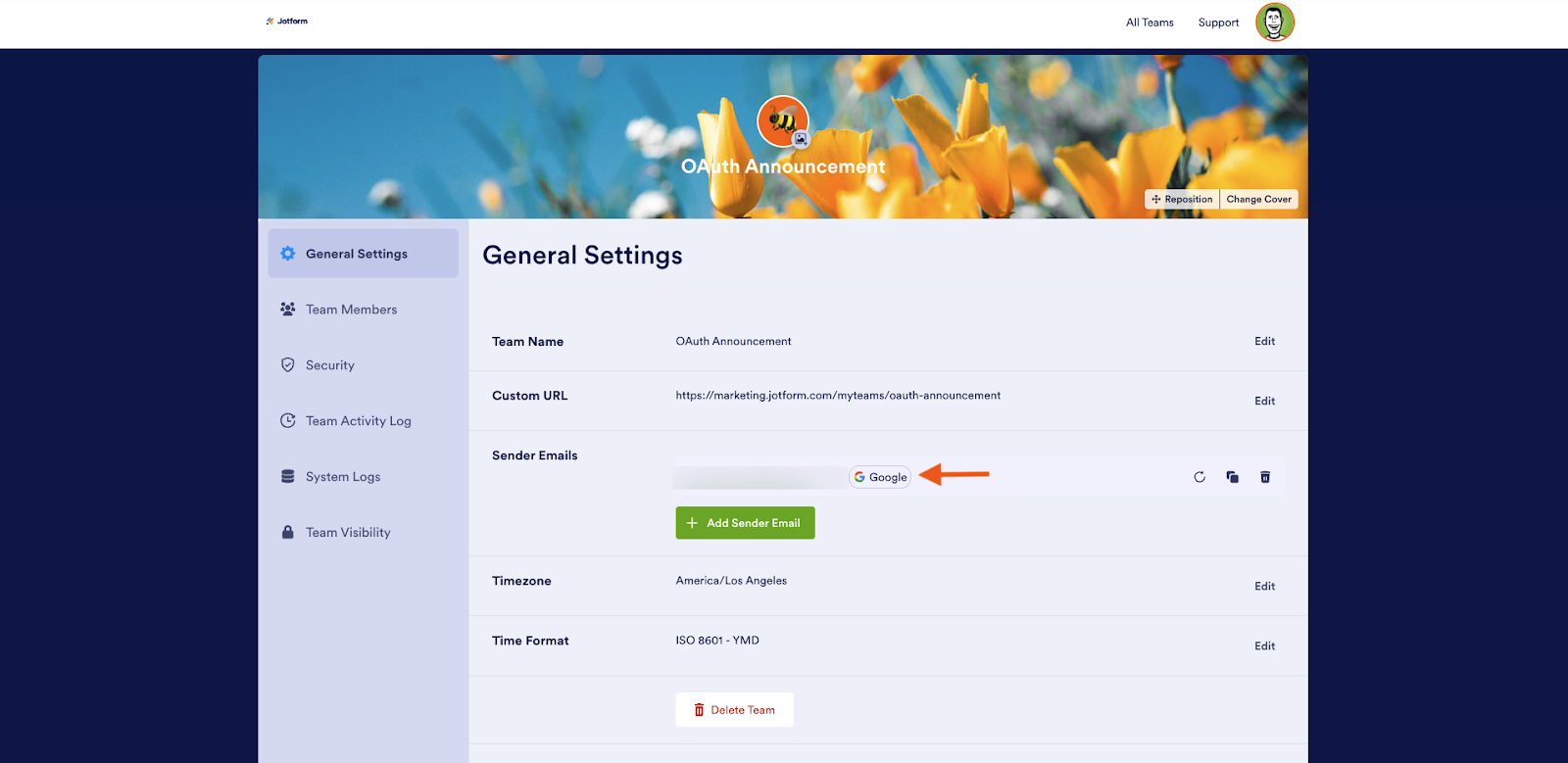
Task: Click the 'Sender Emails' label
Action: click(535, 455)
